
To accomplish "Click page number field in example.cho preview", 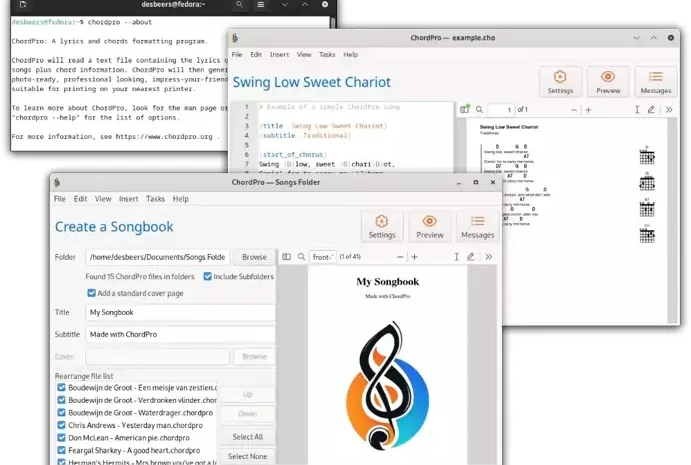I will pos(502,110).
